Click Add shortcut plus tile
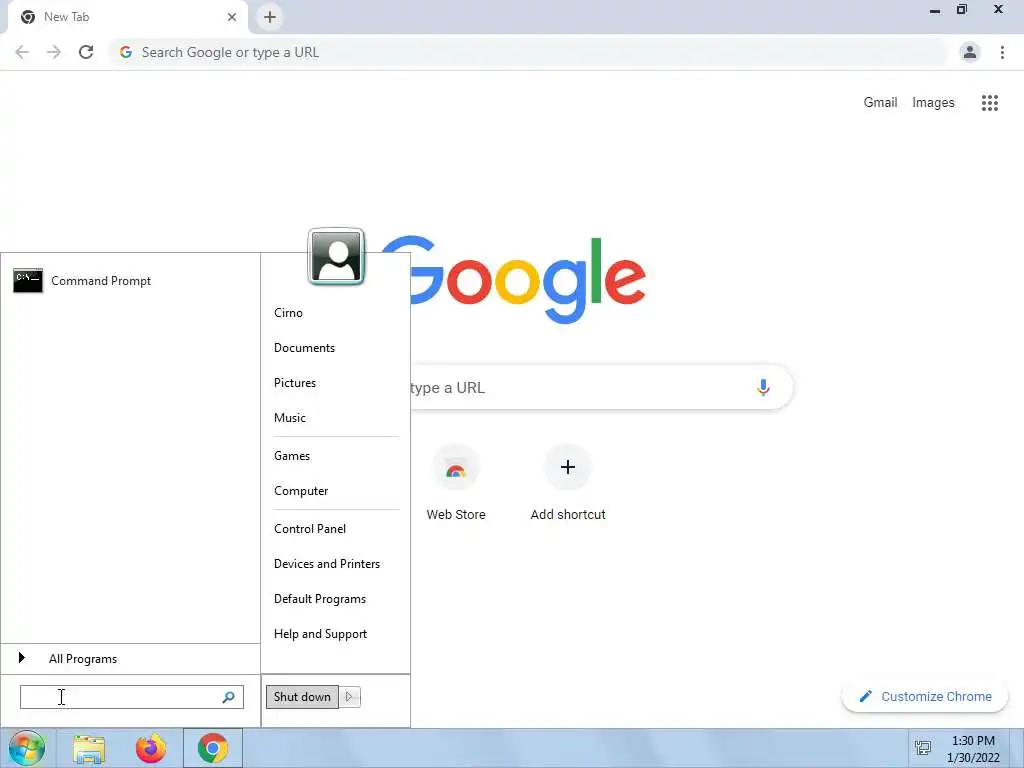Viewport: 1024px width, 768px height. [568, 483]
